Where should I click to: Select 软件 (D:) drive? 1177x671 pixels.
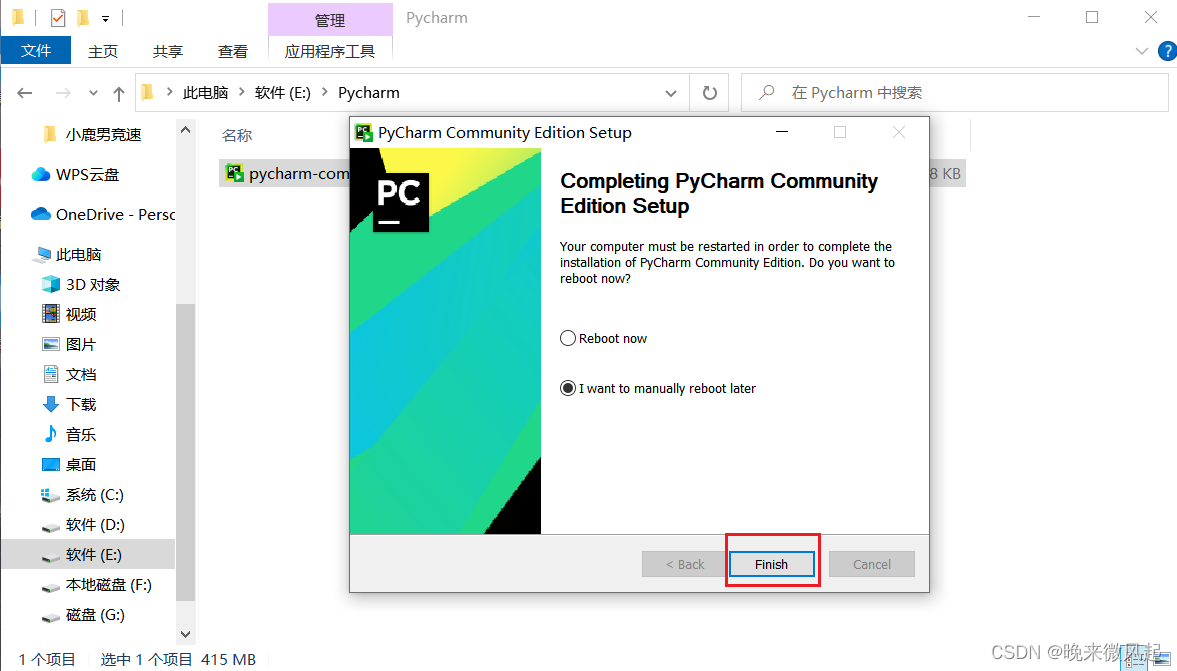click(95, 525)
